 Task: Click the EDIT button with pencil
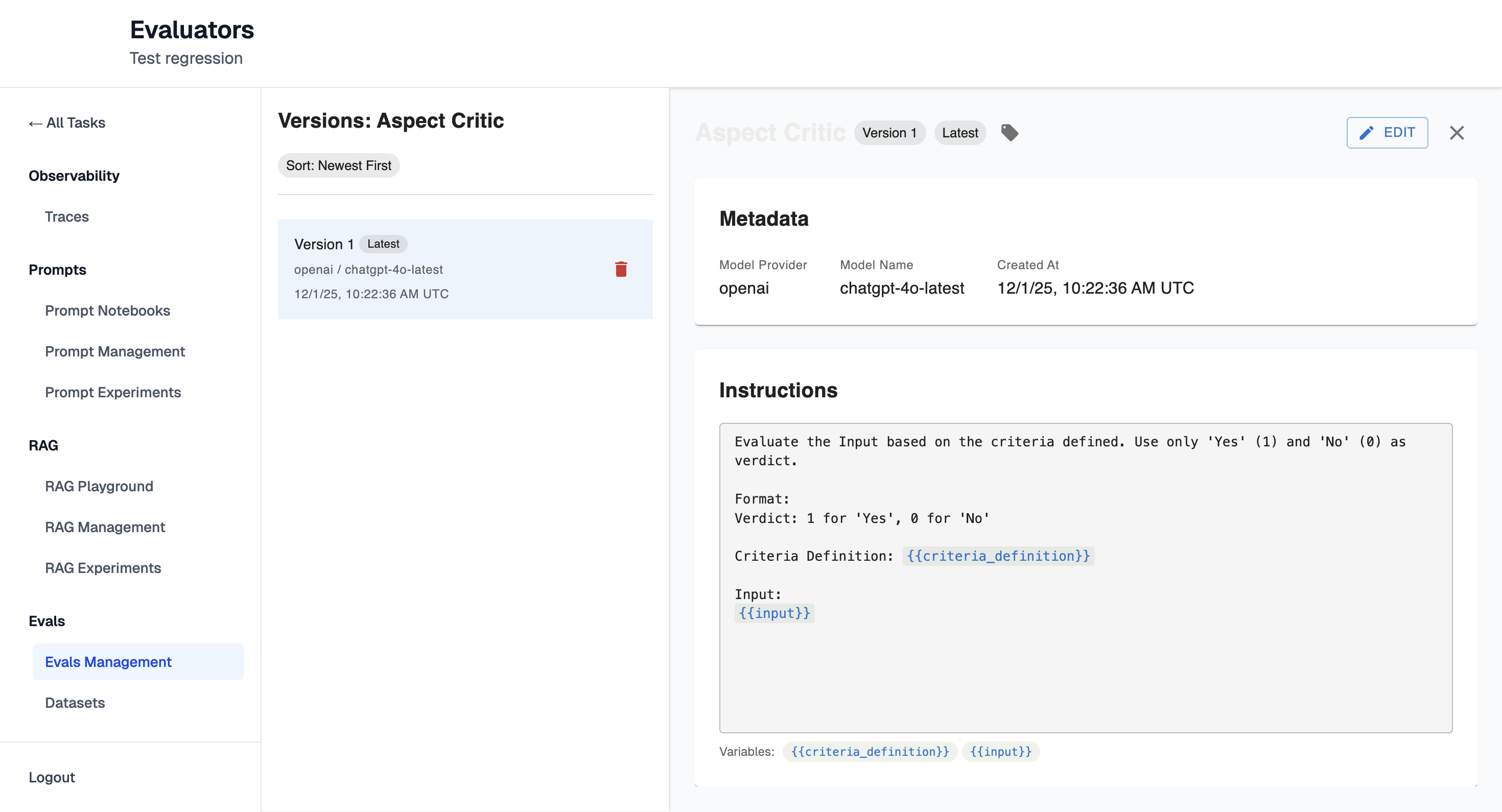click(x=1387, y=133)
